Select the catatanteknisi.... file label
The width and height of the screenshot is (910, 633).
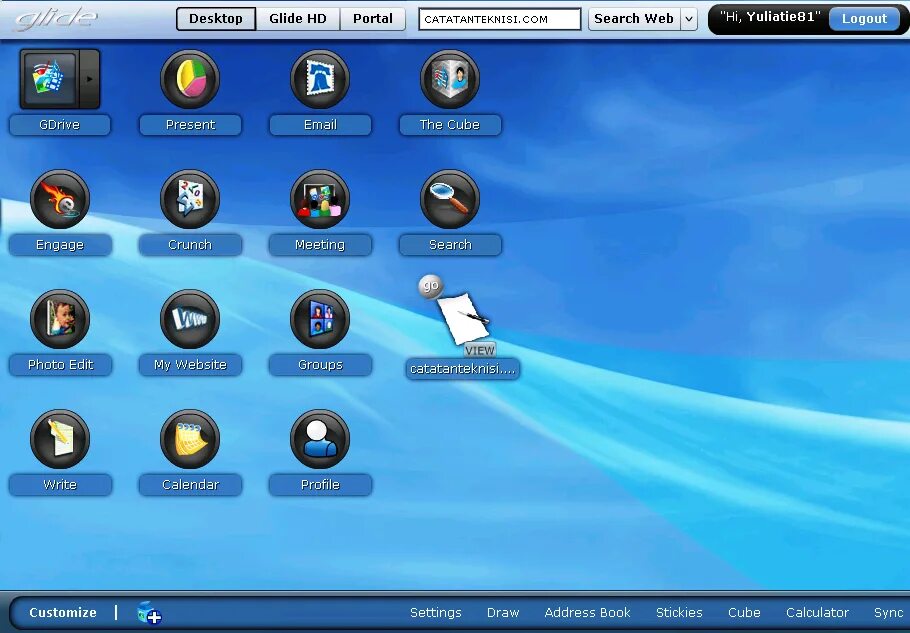coord(463,369)
